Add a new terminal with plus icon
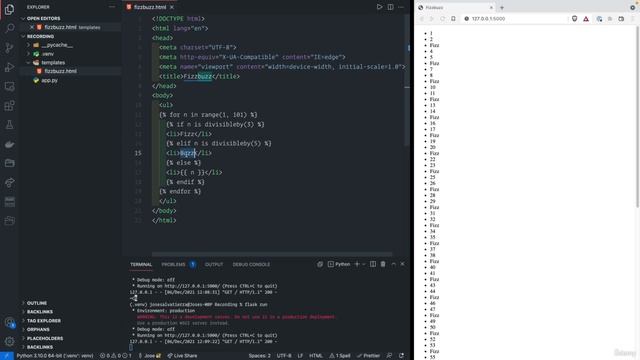The image size is (640, 360). pyautogui.click(x=357, y=264)
